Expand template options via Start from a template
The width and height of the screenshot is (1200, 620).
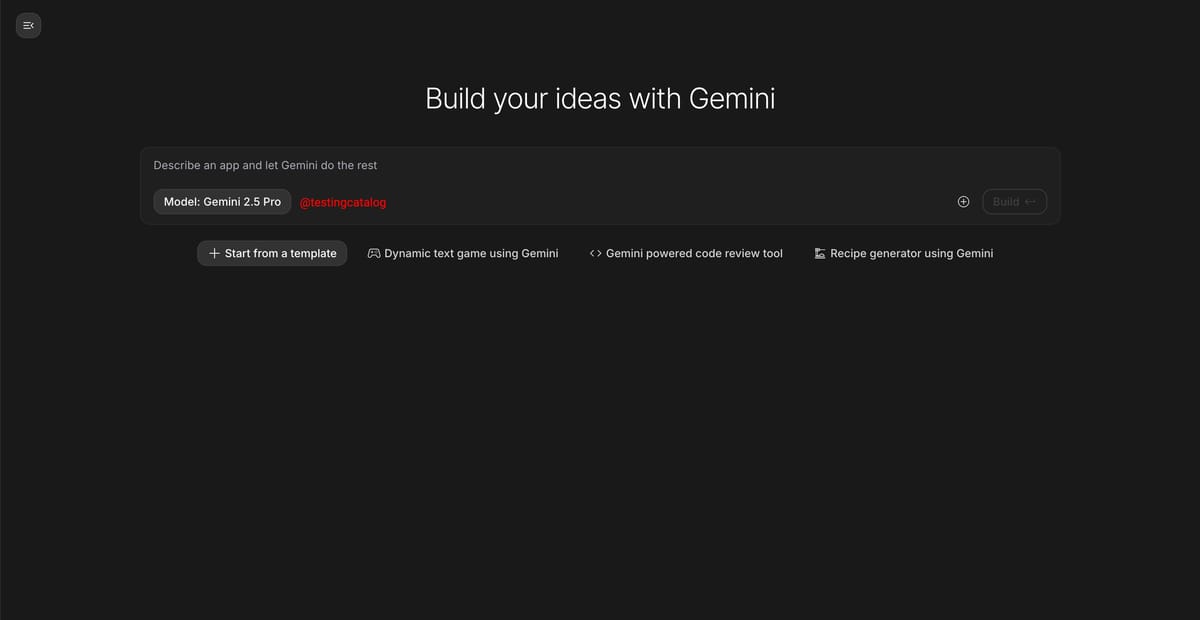click(x=272, y=253)
